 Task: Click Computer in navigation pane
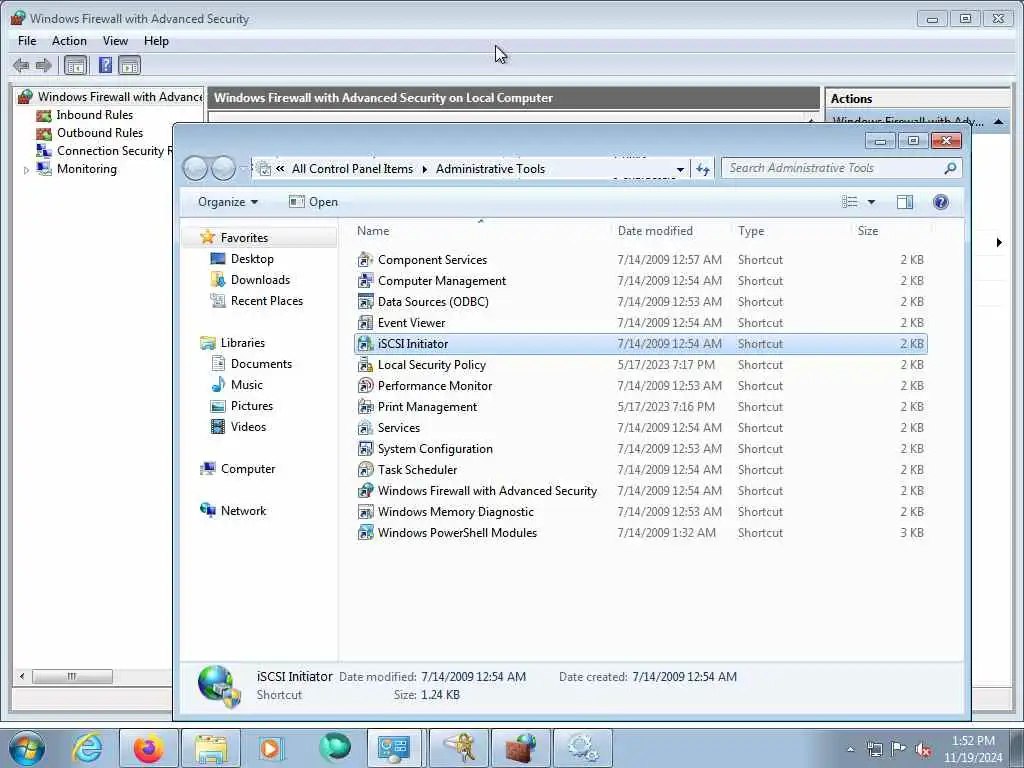point(248,469)
